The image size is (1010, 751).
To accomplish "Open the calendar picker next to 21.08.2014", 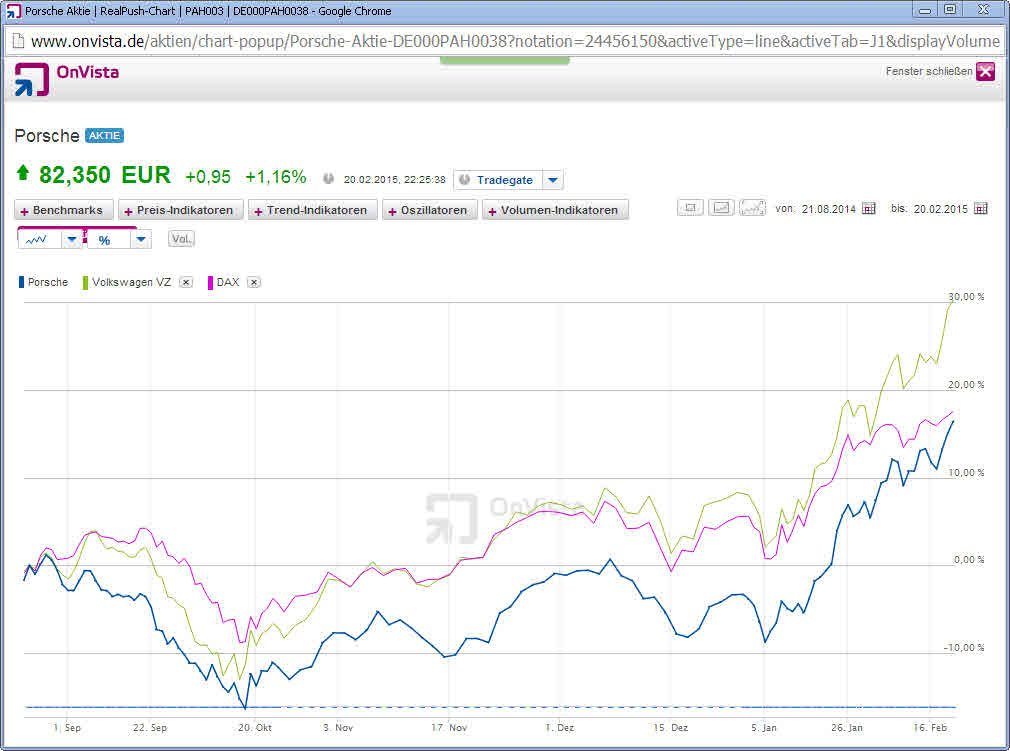I will pos(866,208).
